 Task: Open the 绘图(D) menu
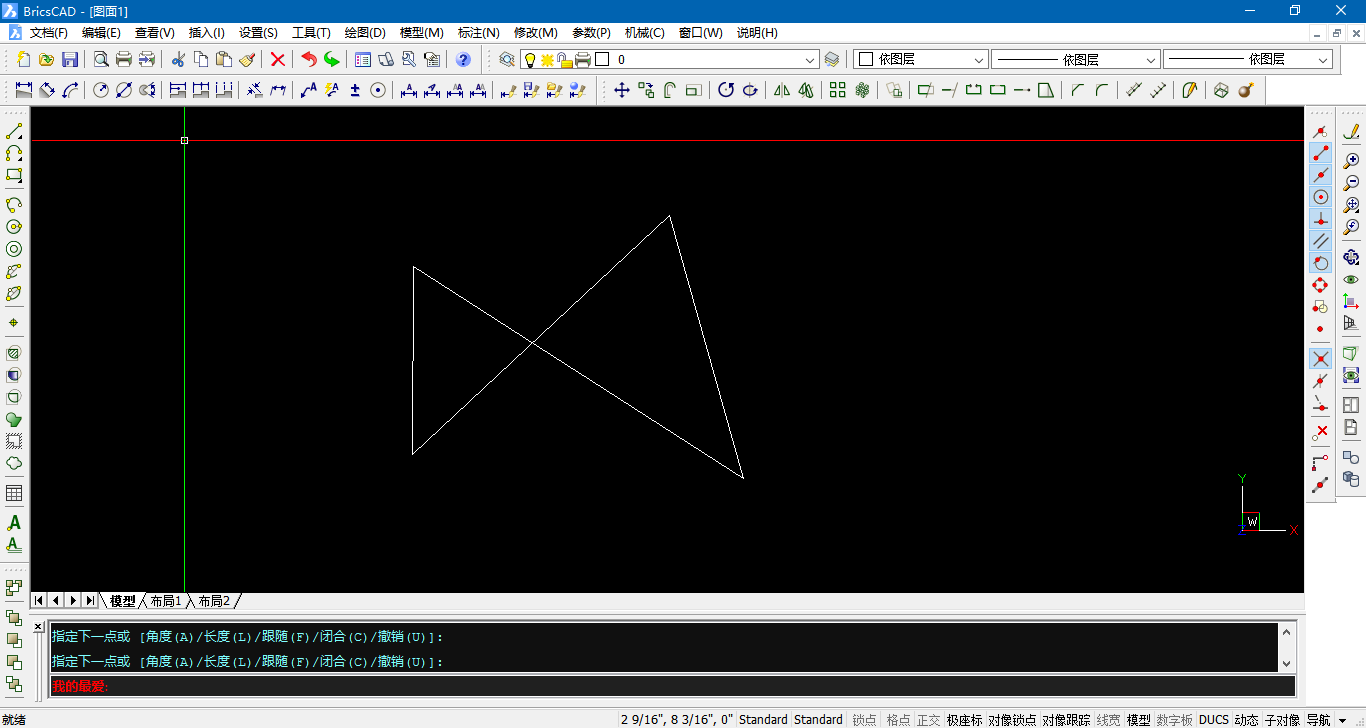click(365, 33)
